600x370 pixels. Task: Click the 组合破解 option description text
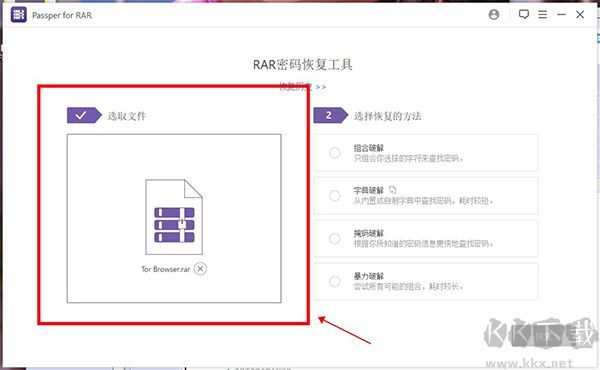point(408,158)
